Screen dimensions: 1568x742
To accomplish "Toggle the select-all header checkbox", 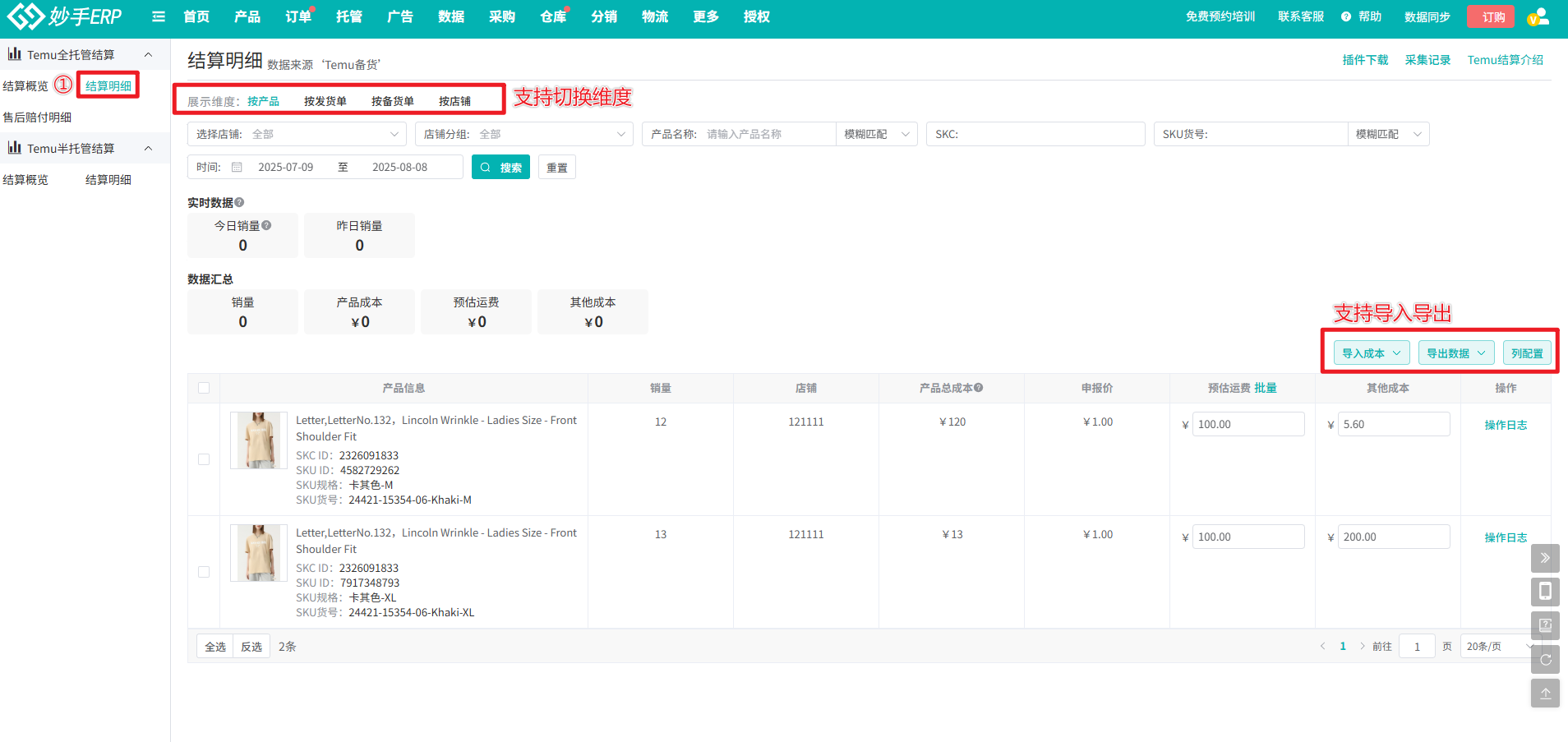I will 204,388.
